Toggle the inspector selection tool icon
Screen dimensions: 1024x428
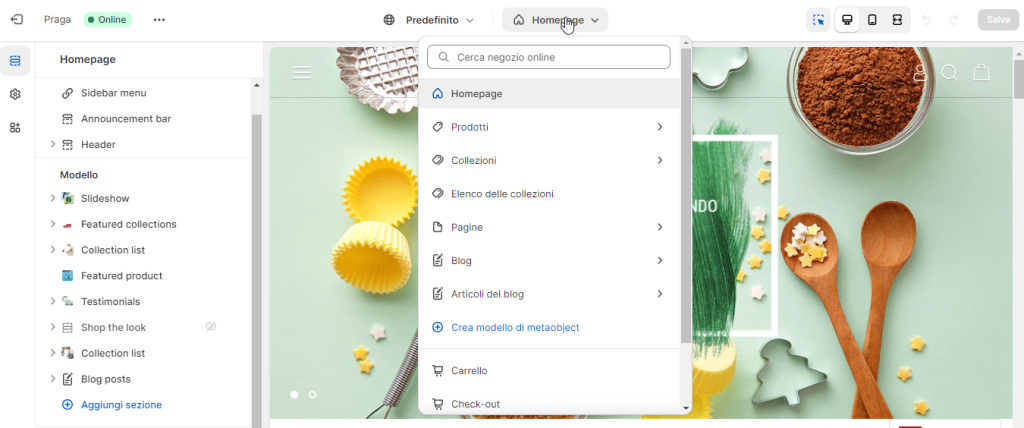point(819,20)
